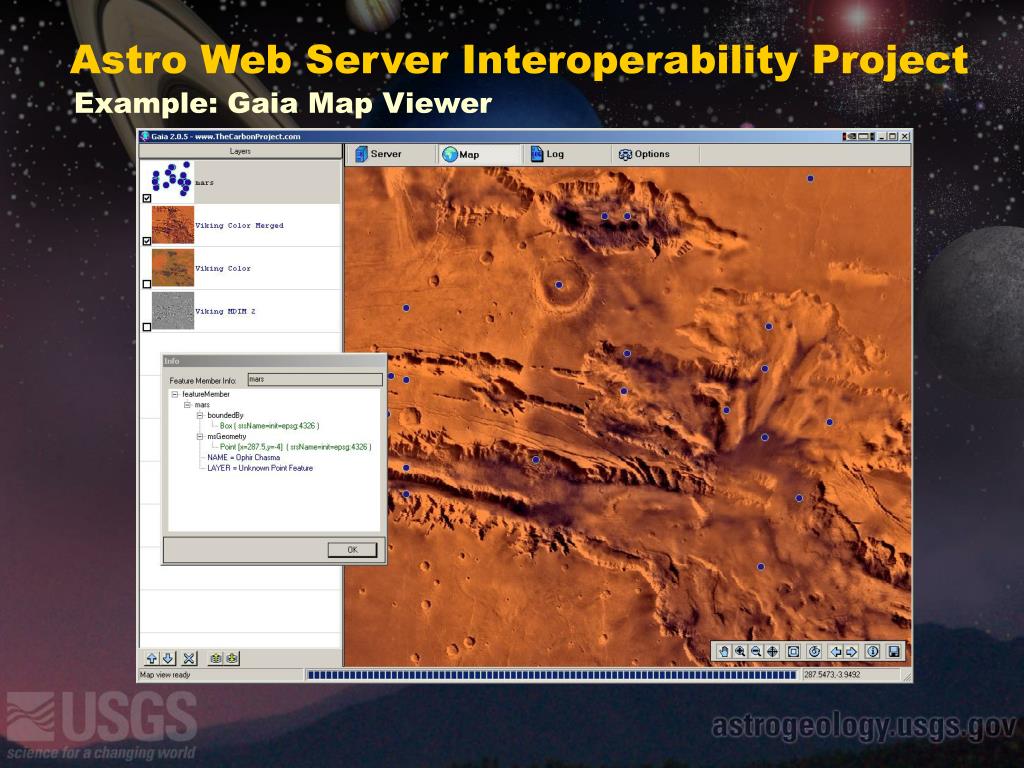1024x768 pixels.
Task: Go to next map view arrow
Action: [852, 651]
